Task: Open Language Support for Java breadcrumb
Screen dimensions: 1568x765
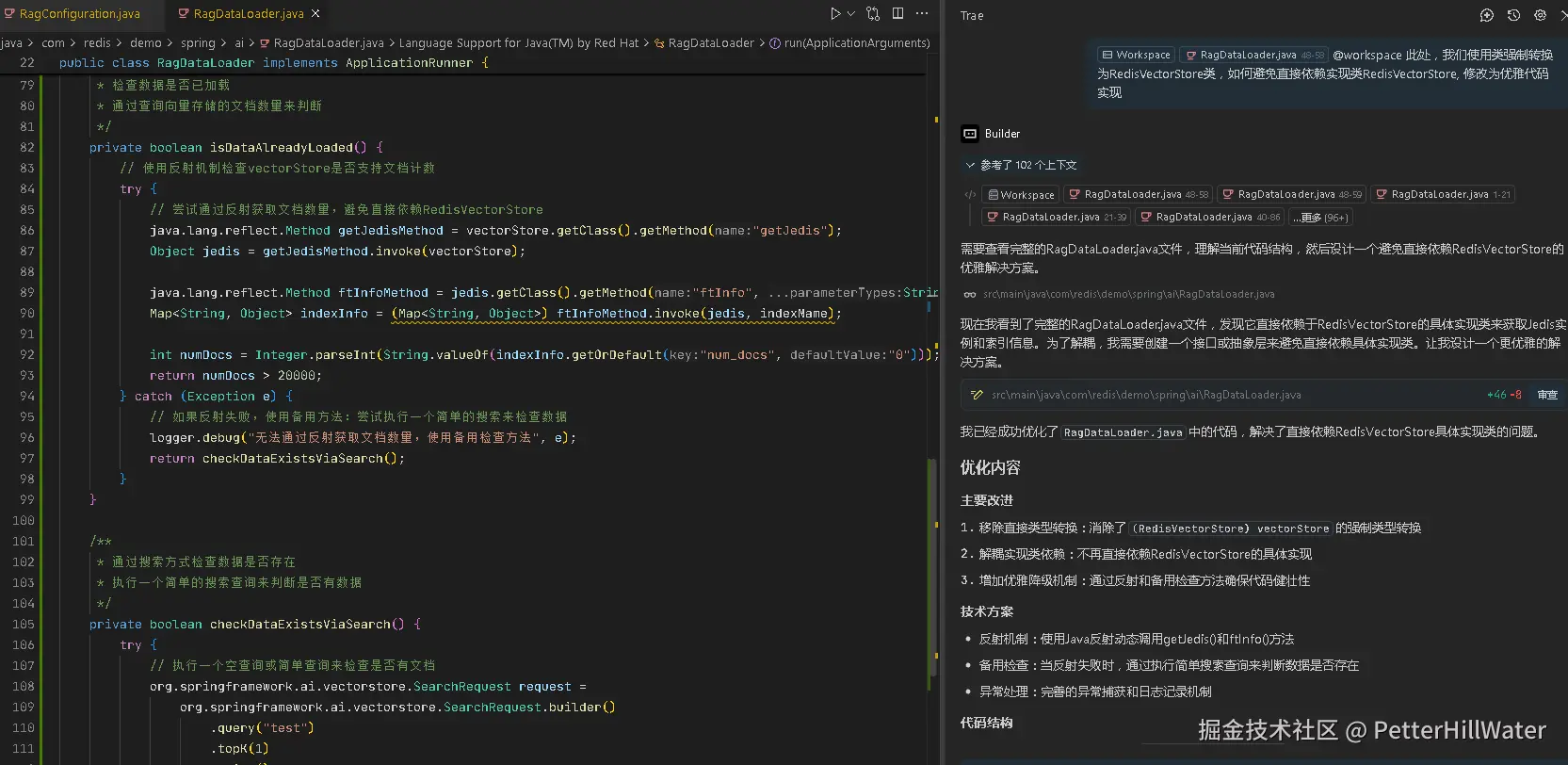Action: click(x=518, y=43)
